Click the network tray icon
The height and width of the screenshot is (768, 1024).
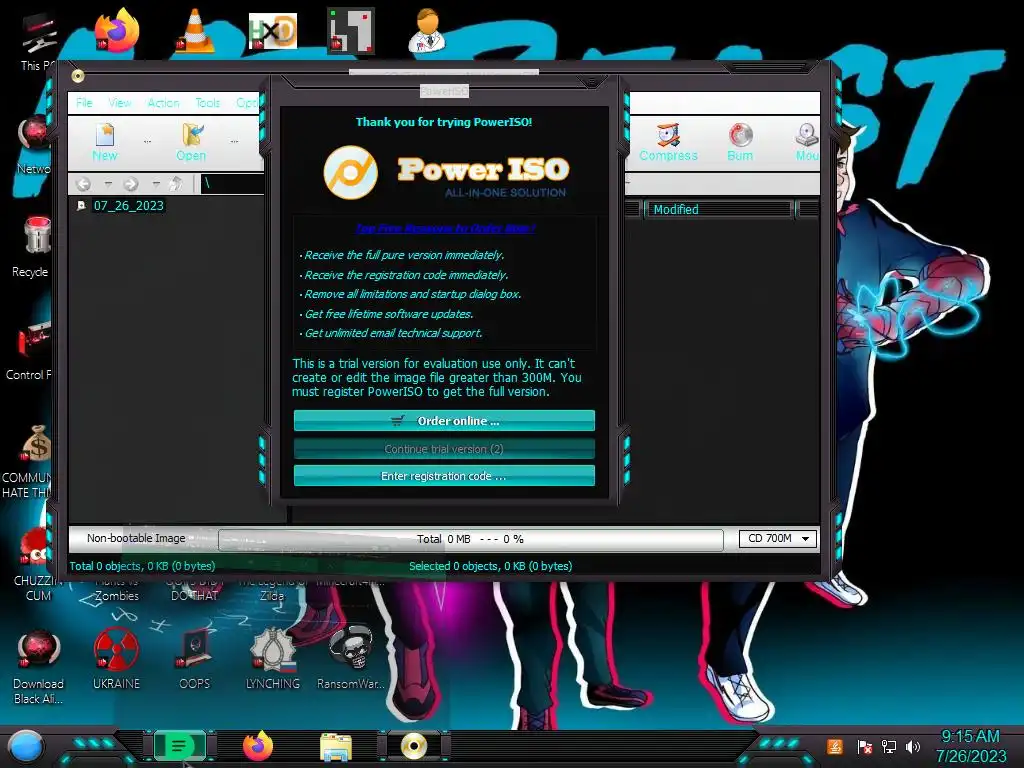889,746
